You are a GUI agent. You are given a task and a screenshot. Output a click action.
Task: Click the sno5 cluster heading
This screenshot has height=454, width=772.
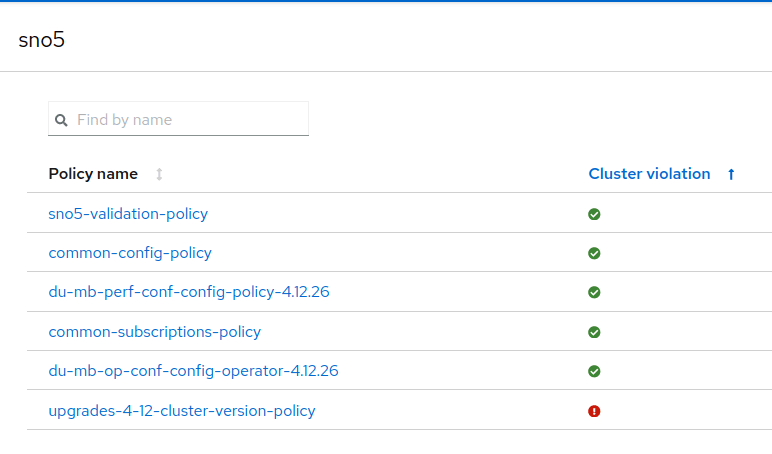point(42,41)
